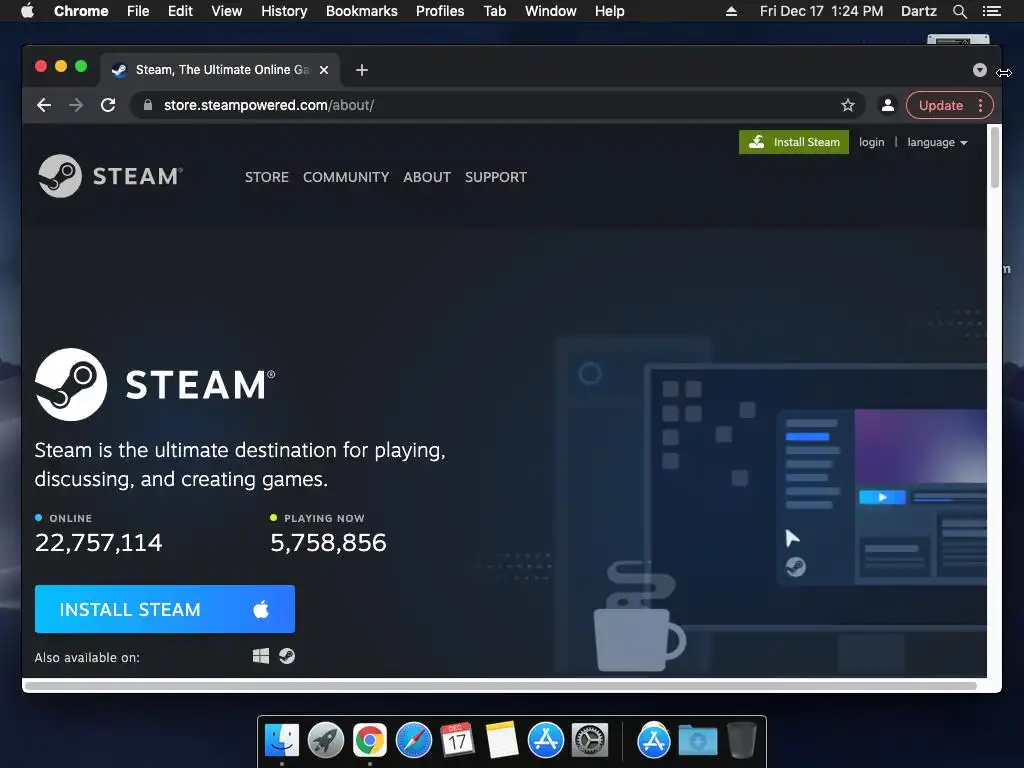Viewport: 1024px width, 768px height.
Task: Click the horizontal page scrollbar
Action: click(x=501, y=686)
